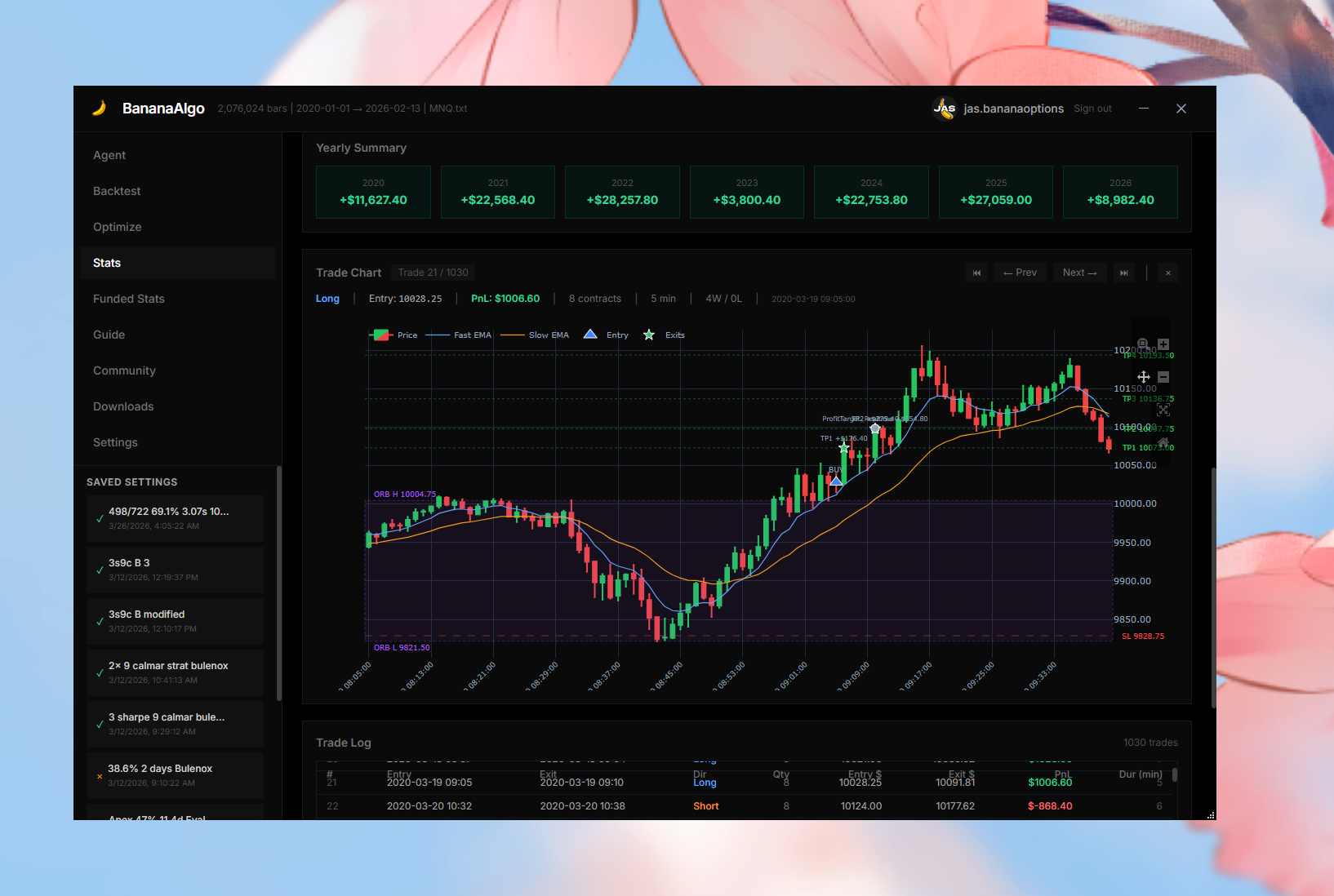Zoom in on the chart using the plus icon
The image size is (1334, 896).
pos(1163,344)
